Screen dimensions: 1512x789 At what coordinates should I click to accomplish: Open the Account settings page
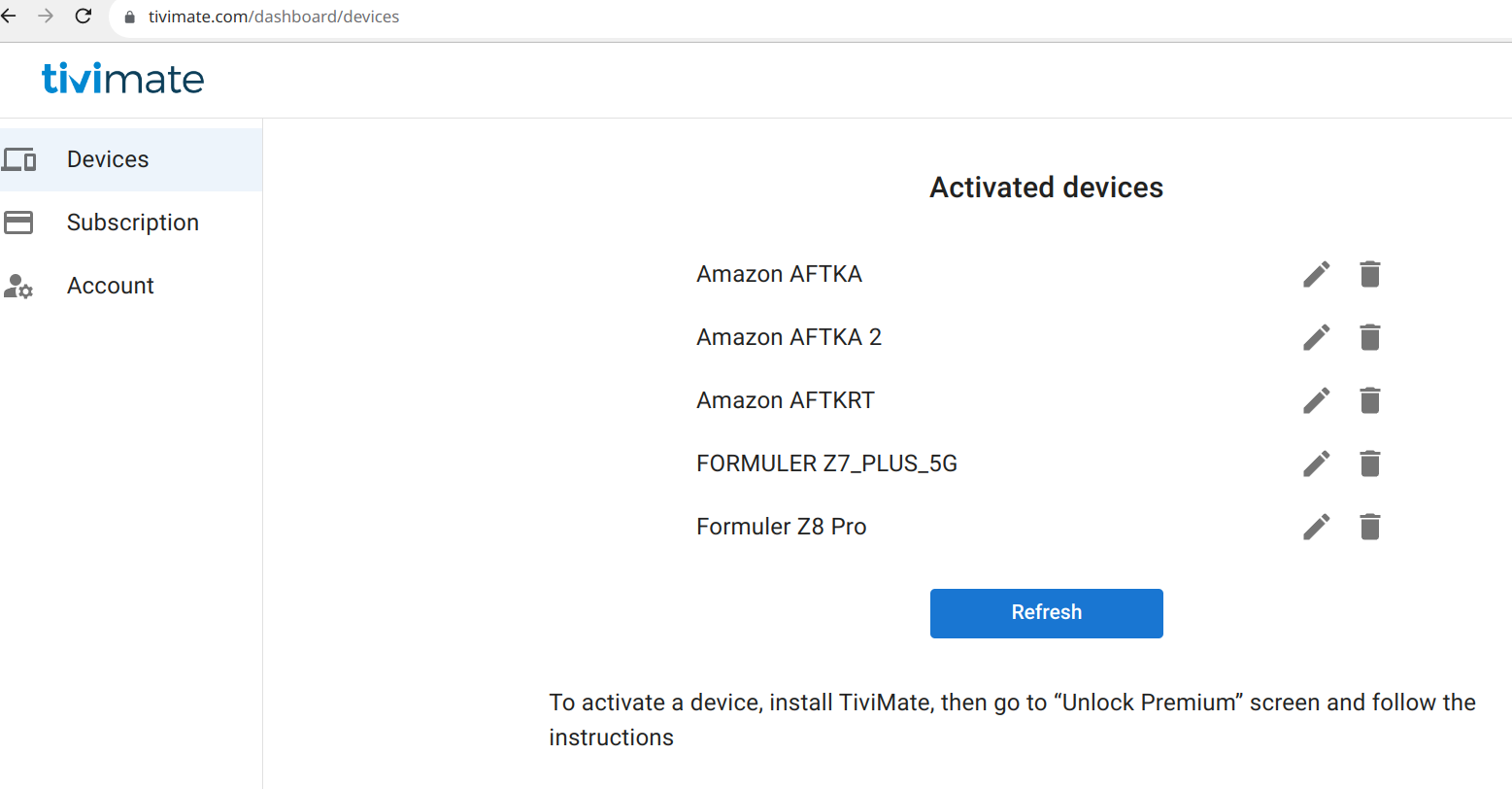click(x=110, y=286)
